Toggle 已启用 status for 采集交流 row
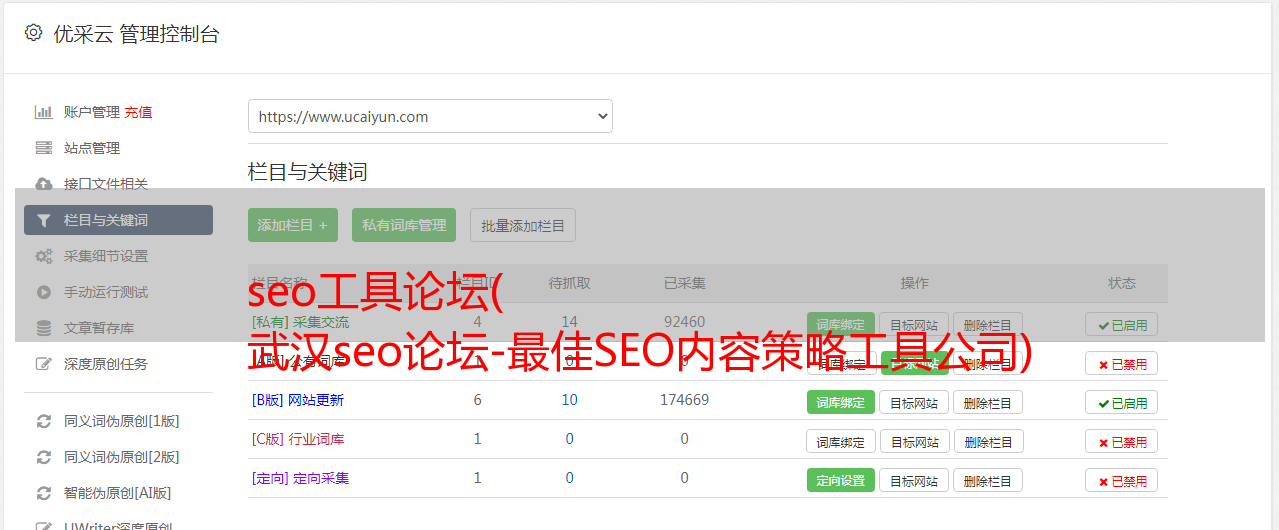 [1122, 324]
